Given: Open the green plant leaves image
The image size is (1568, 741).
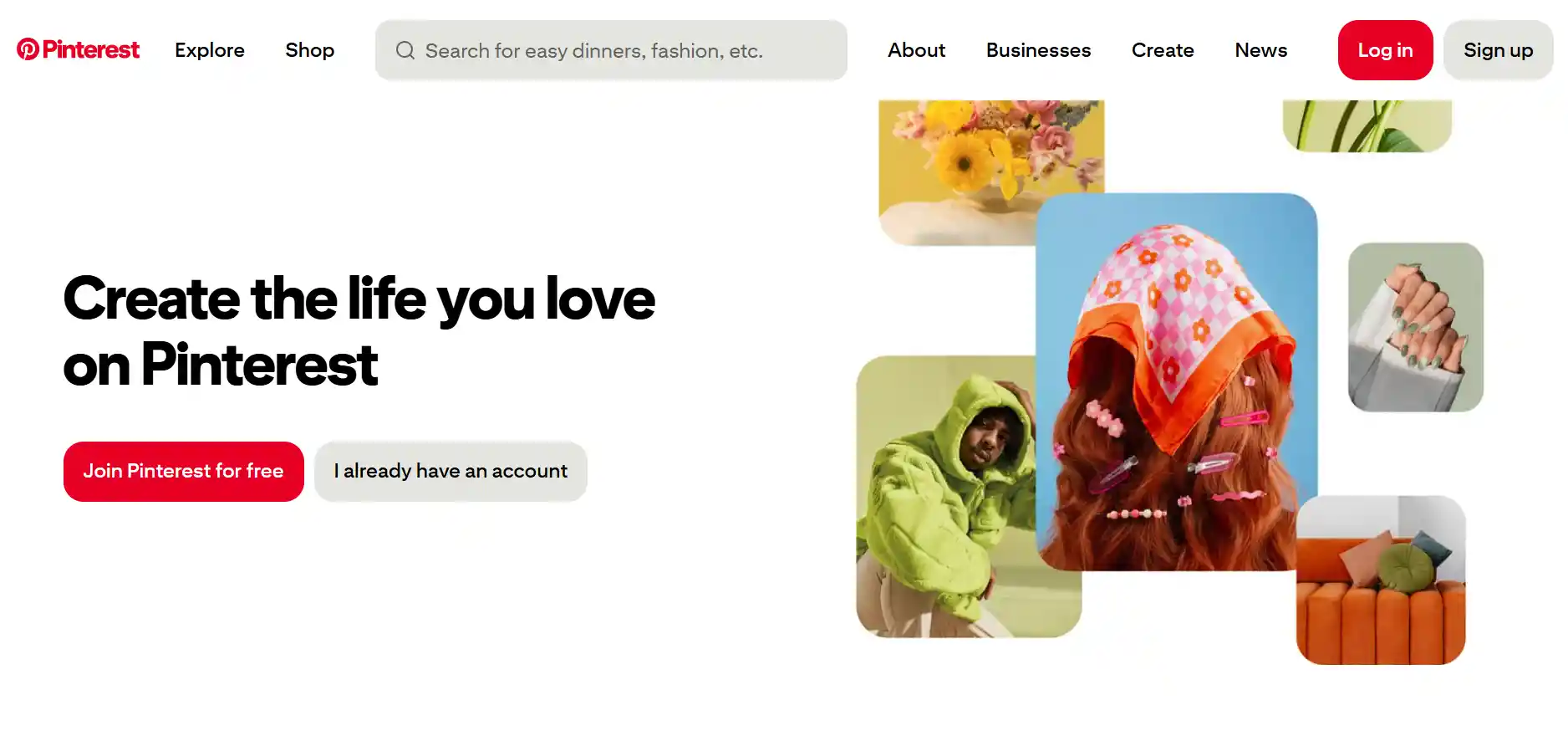Looking at the screenshot, I should (1367, 125).
